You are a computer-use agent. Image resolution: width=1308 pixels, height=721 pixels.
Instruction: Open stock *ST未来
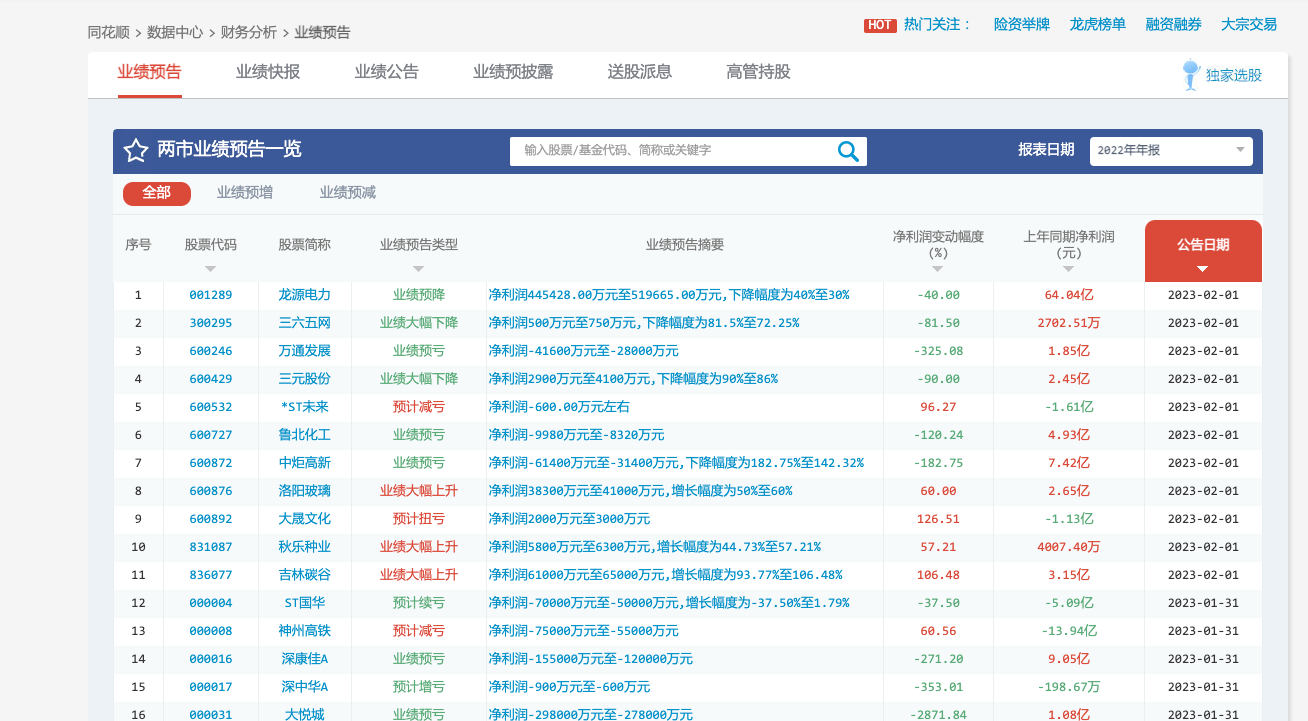coord(305,407)
